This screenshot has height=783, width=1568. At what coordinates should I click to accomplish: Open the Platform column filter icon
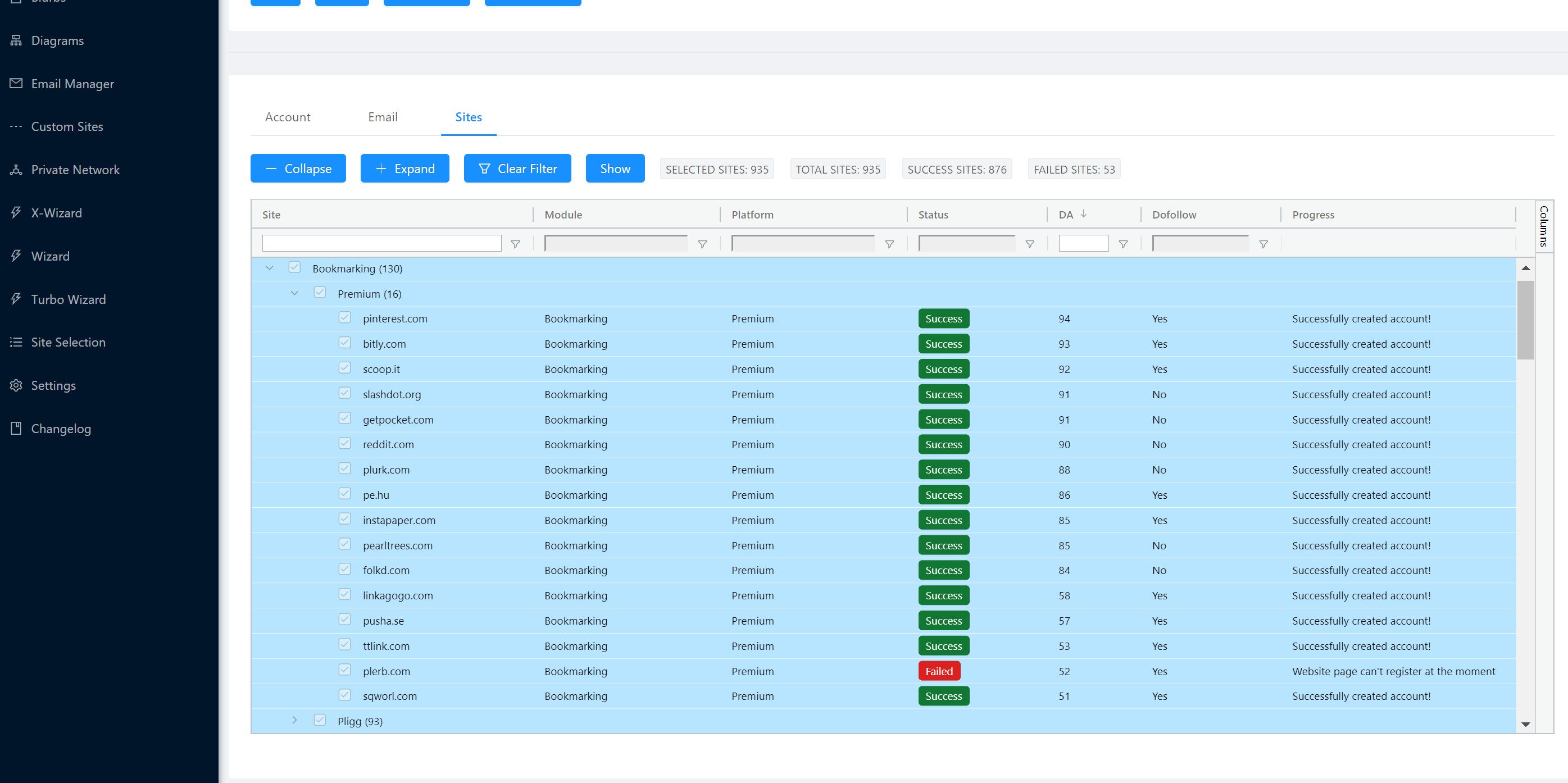click(889, 244)
